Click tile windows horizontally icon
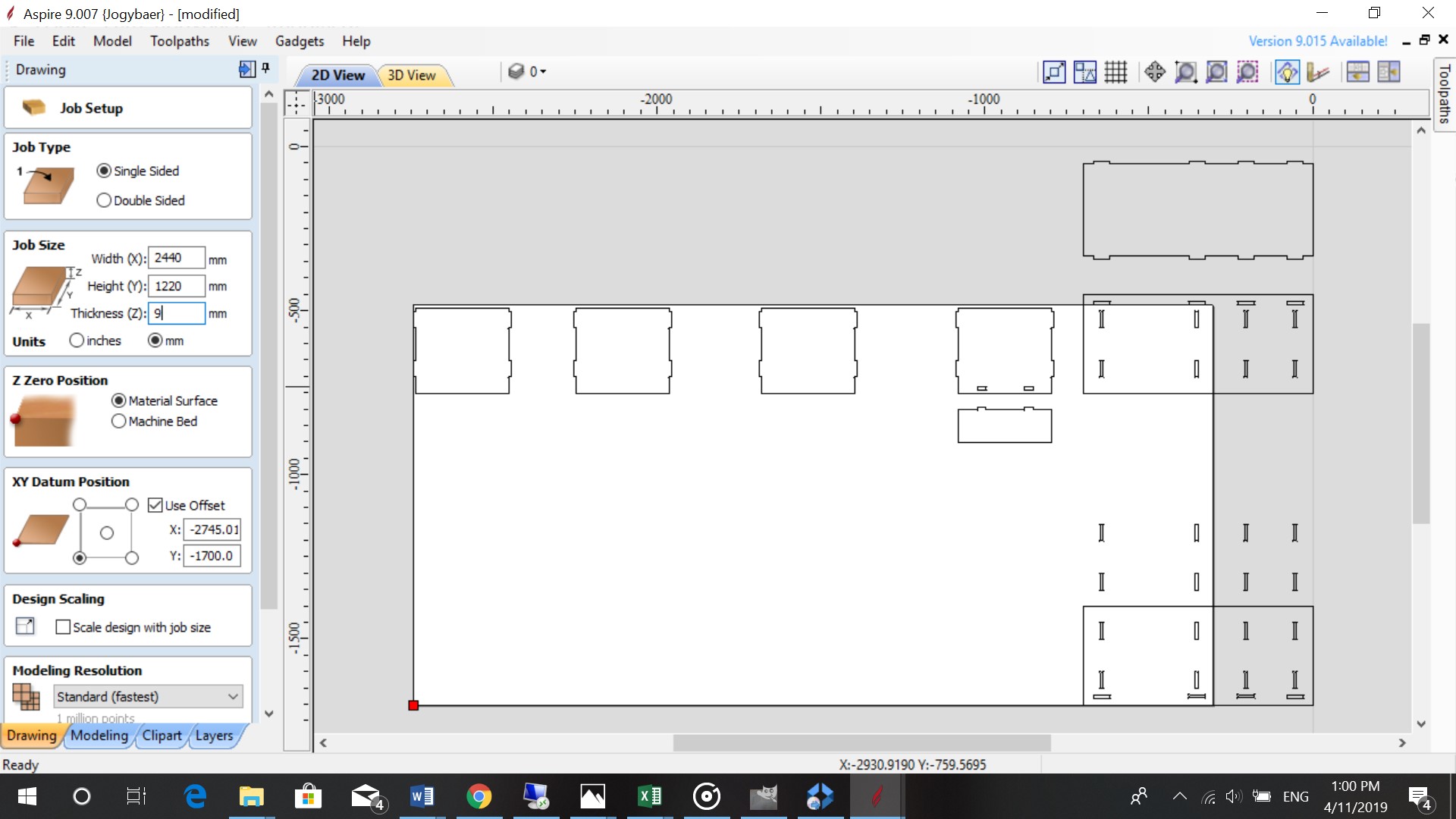1456x819 pixels. tap(1357, 73)
